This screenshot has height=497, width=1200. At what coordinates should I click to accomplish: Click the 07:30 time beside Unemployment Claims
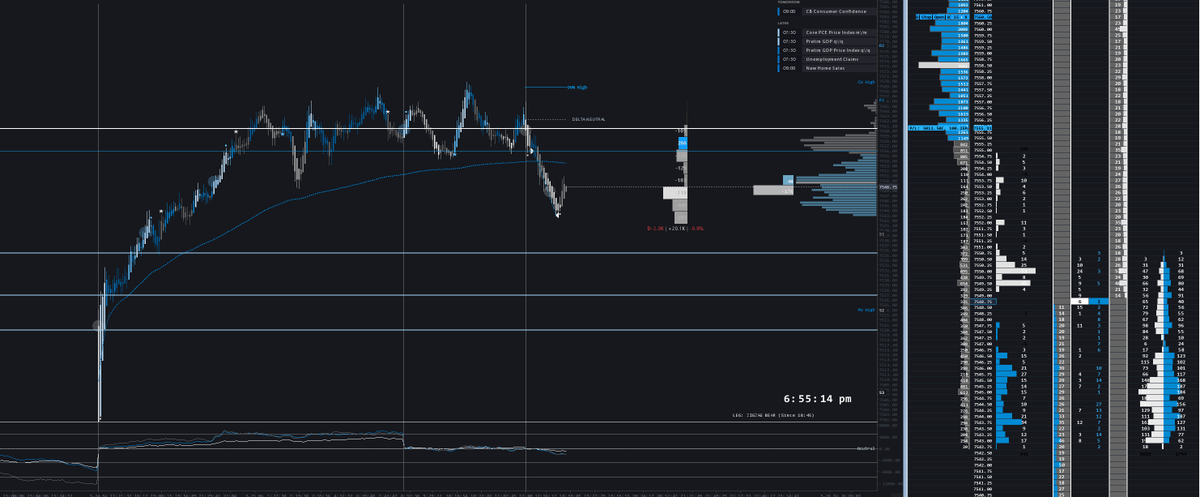coord(790,59)
